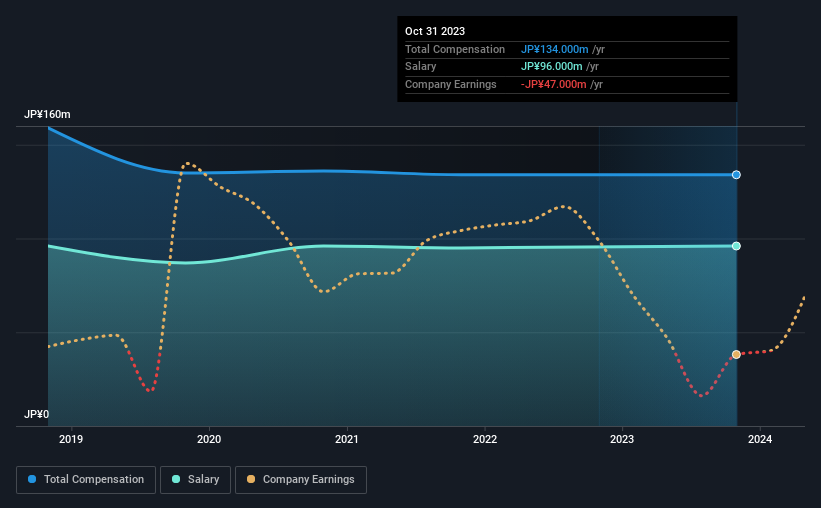
Task: Click the Total Compensation label in tooltip
Action: pyautogui.click(x=454, y=49)
